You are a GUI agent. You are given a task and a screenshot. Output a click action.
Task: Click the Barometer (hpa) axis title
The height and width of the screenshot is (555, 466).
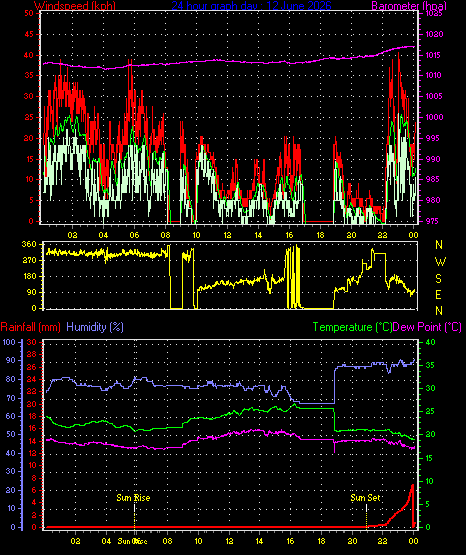(409, 6)
